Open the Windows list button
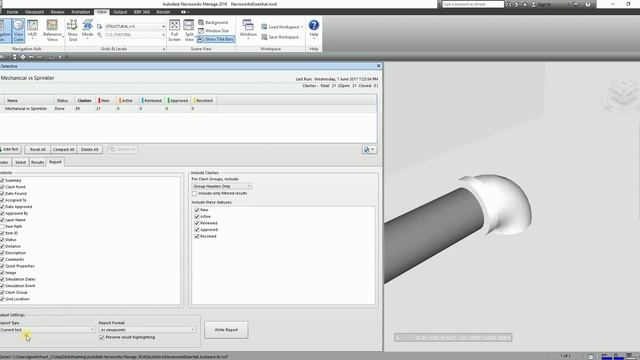The height and width of the screenshot is (360, 640). click(x=248, y=29)
